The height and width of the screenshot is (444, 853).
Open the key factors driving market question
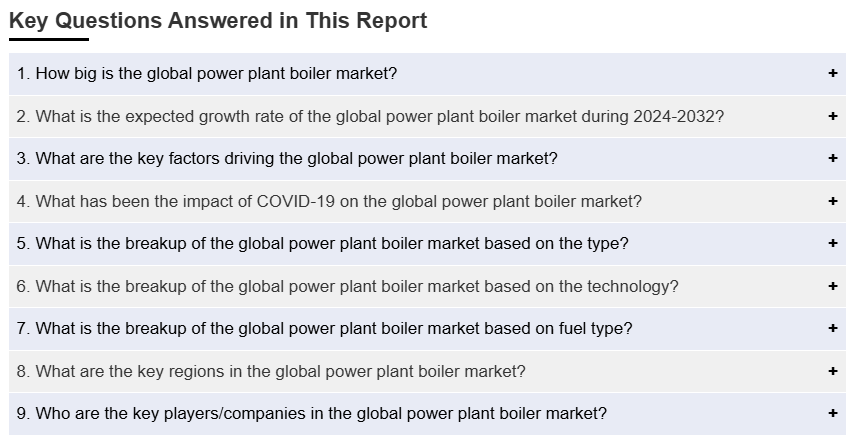(287, 158)
